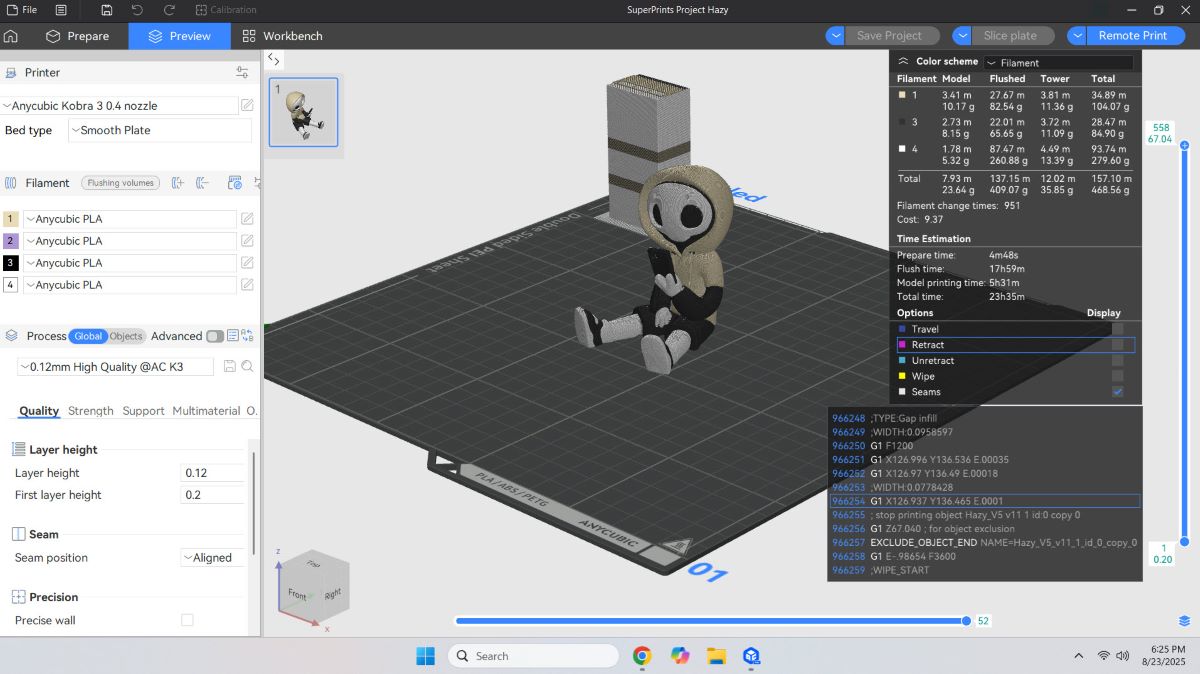Click the Remote Print button
1200x674 pixels.
click(1133, 36)
